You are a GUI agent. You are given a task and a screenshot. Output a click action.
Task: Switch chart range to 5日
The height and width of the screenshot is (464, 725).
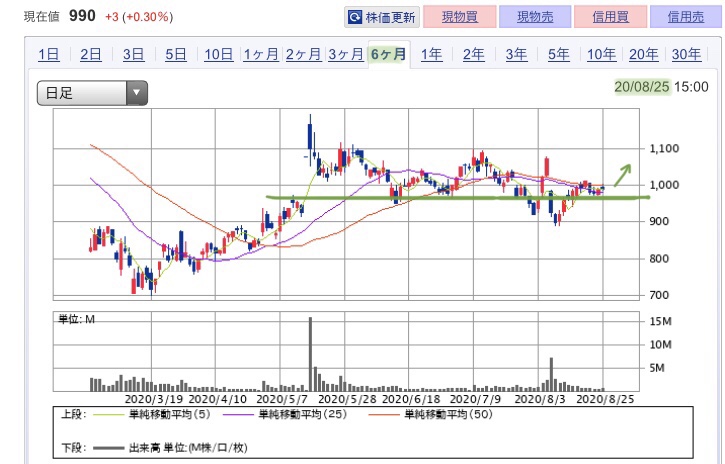(176, 55)
